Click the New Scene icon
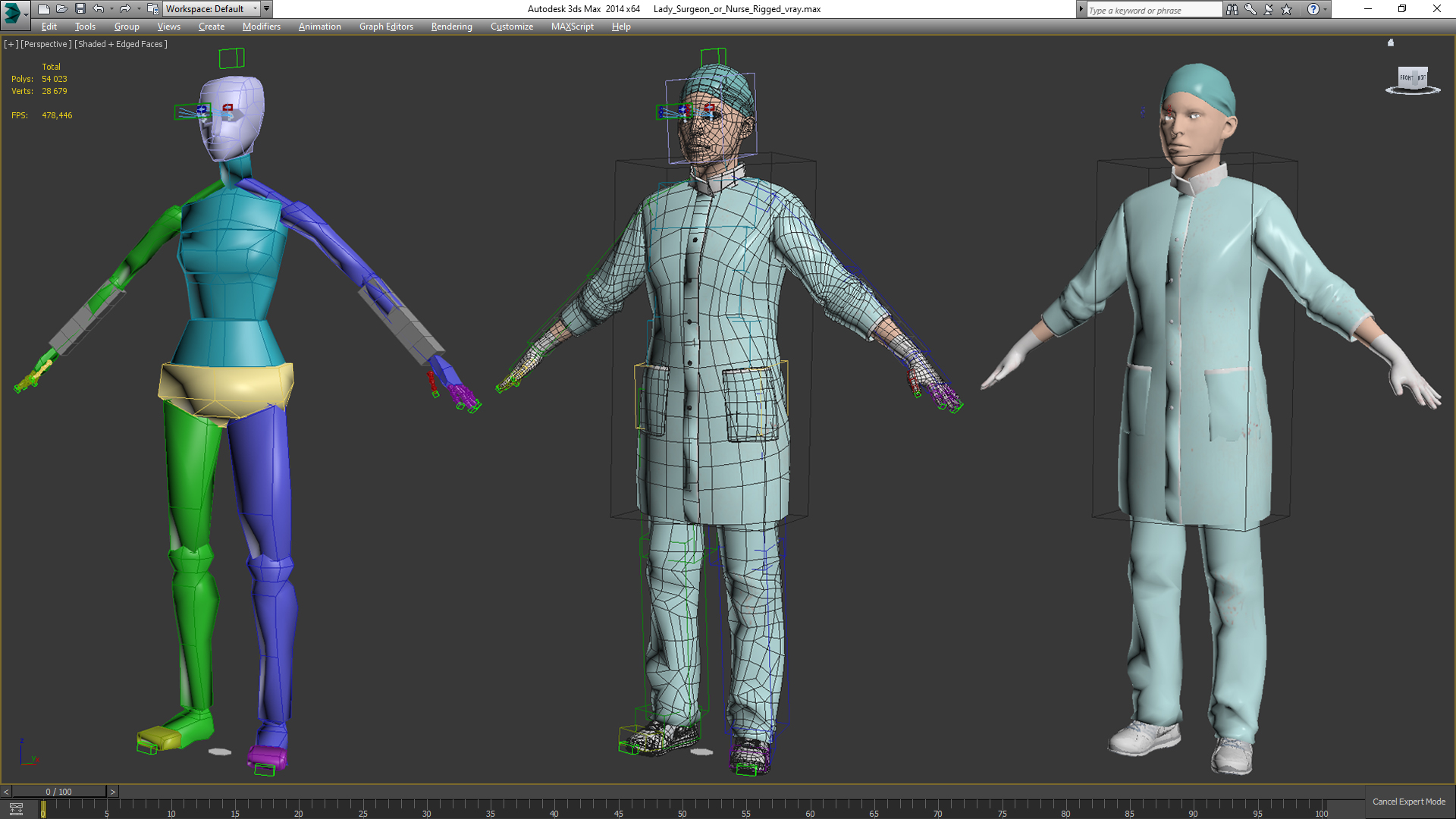1456x819 pixels. pyautogui.click(x=43, y=9)
